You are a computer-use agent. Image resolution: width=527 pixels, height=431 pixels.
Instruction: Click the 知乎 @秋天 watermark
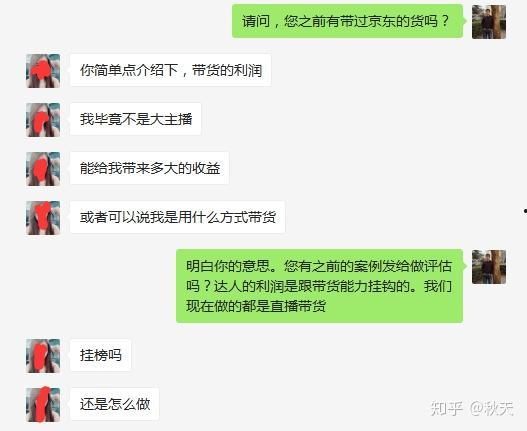pos(472,408)
